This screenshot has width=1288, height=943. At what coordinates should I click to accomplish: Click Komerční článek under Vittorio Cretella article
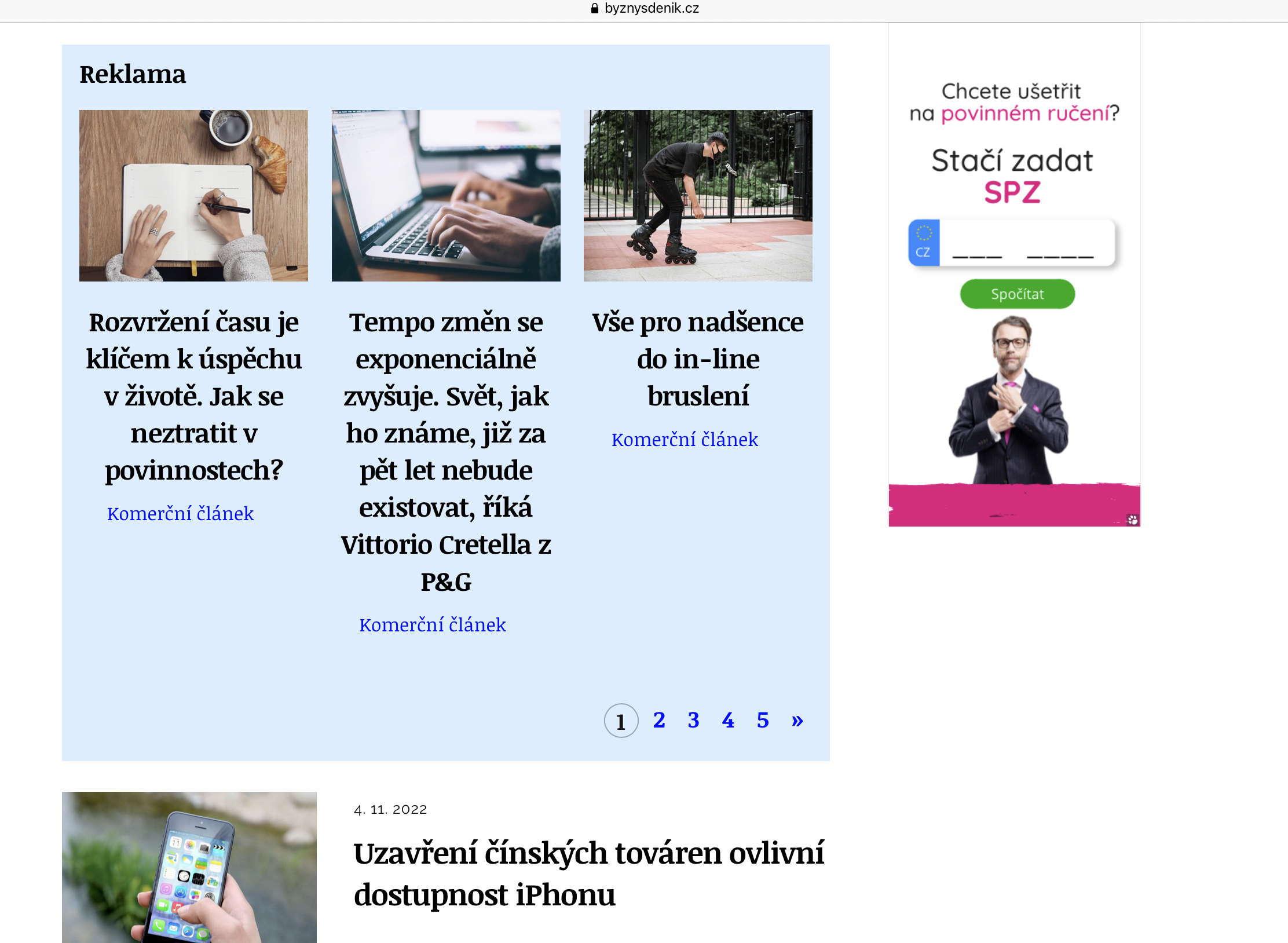click(433, 625)
